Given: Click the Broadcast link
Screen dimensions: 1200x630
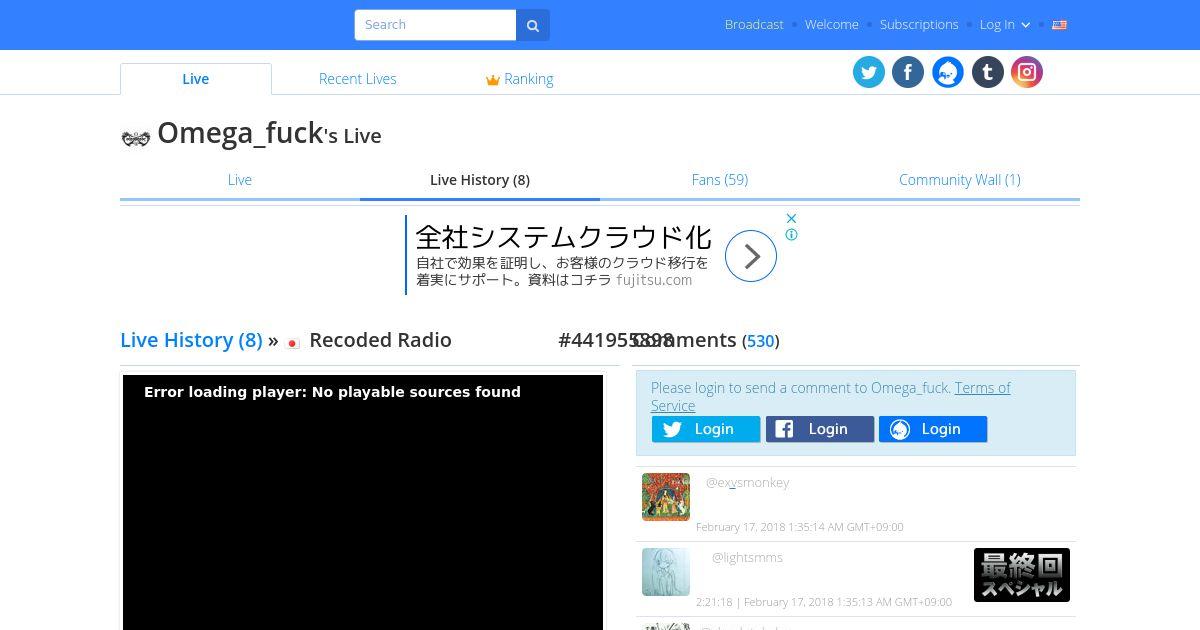Looking at the screenshot, I should tap(754, 25).
